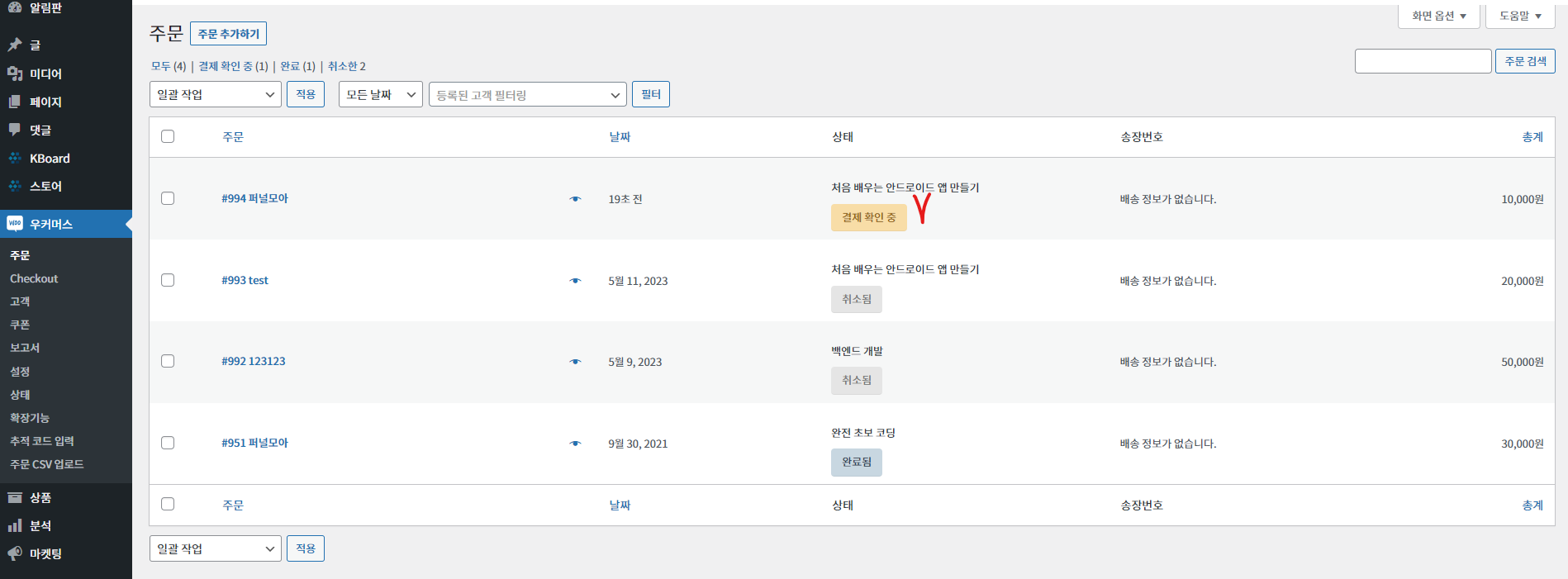Image resolution: width=1568 pixels, height=579 pixels.
Task: Sort by 총계 column header at top
Action: [x=1532, y=137]
